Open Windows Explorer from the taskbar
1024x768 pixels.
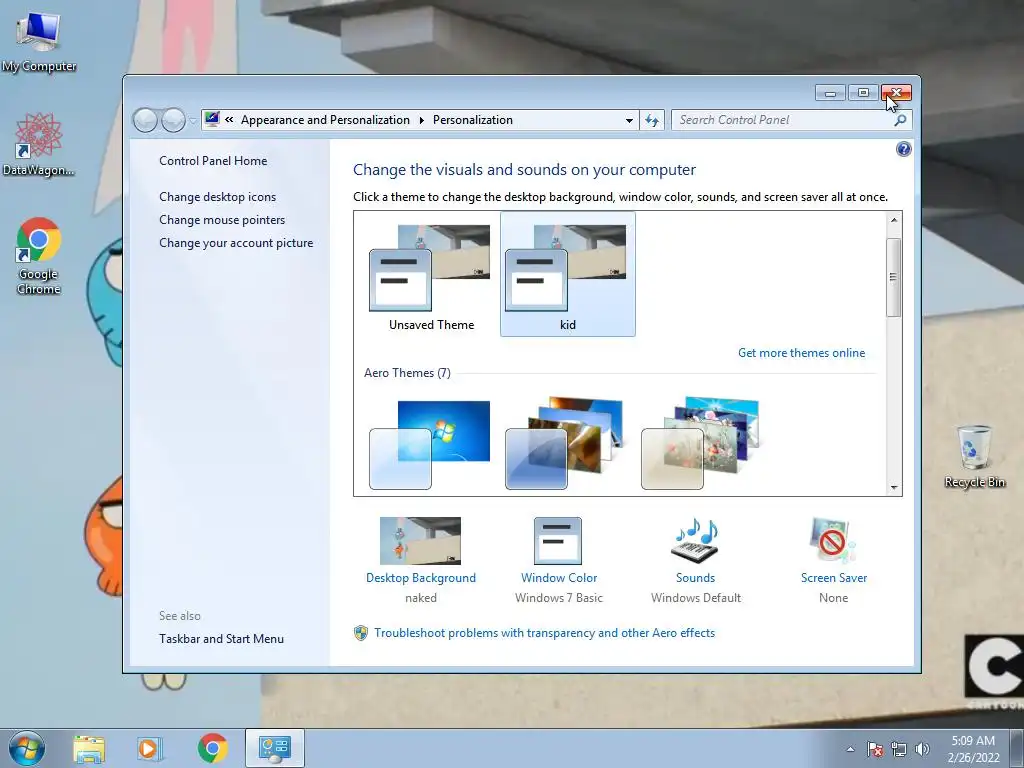(89, 749)
